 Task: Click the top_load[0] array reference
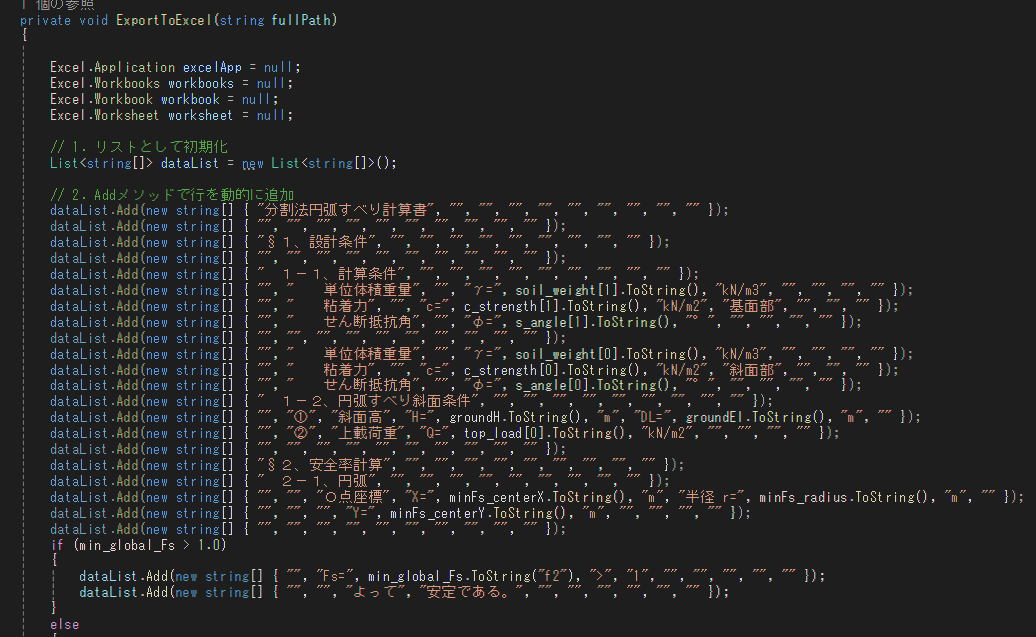[x=497, y=433]
